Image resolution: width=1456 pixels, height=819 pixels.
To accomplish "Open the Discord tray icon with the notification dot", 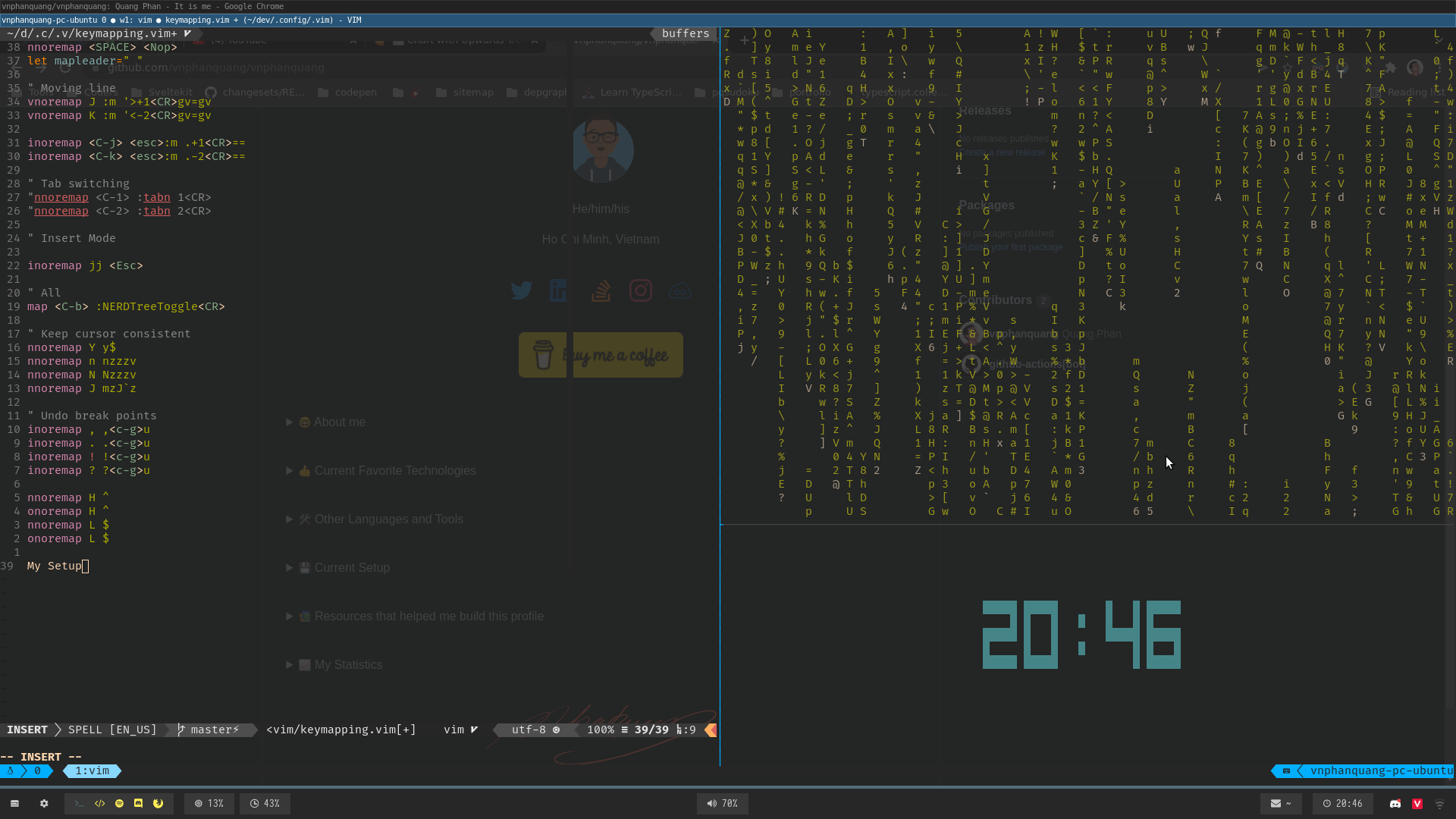I will point(1395,803).
